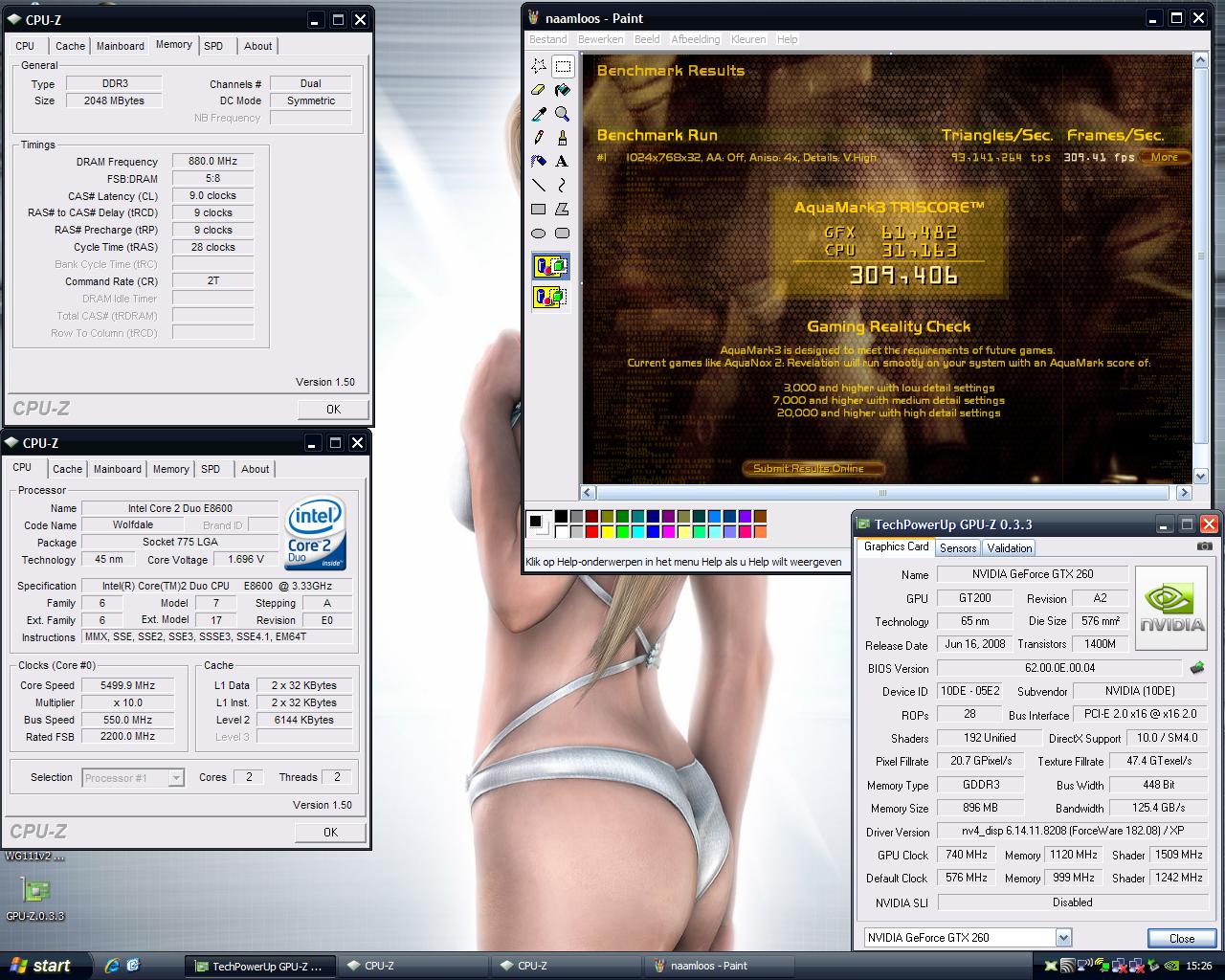Select the Ellipse shape tool
Screen dimensions: 1225x980
pos(539,233)
